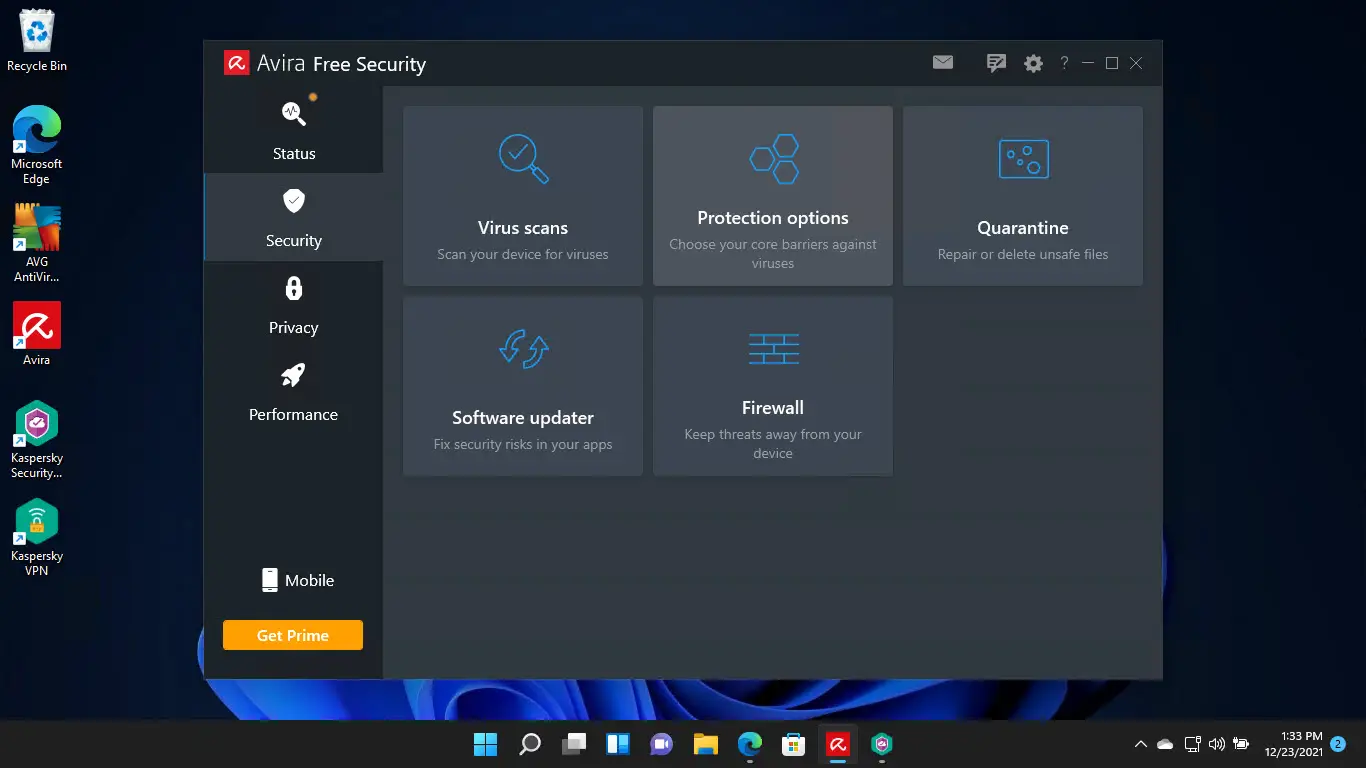Show hidden system tray icons
1366x768 pixels.
pyautogui.click(x=1140, y=744)
